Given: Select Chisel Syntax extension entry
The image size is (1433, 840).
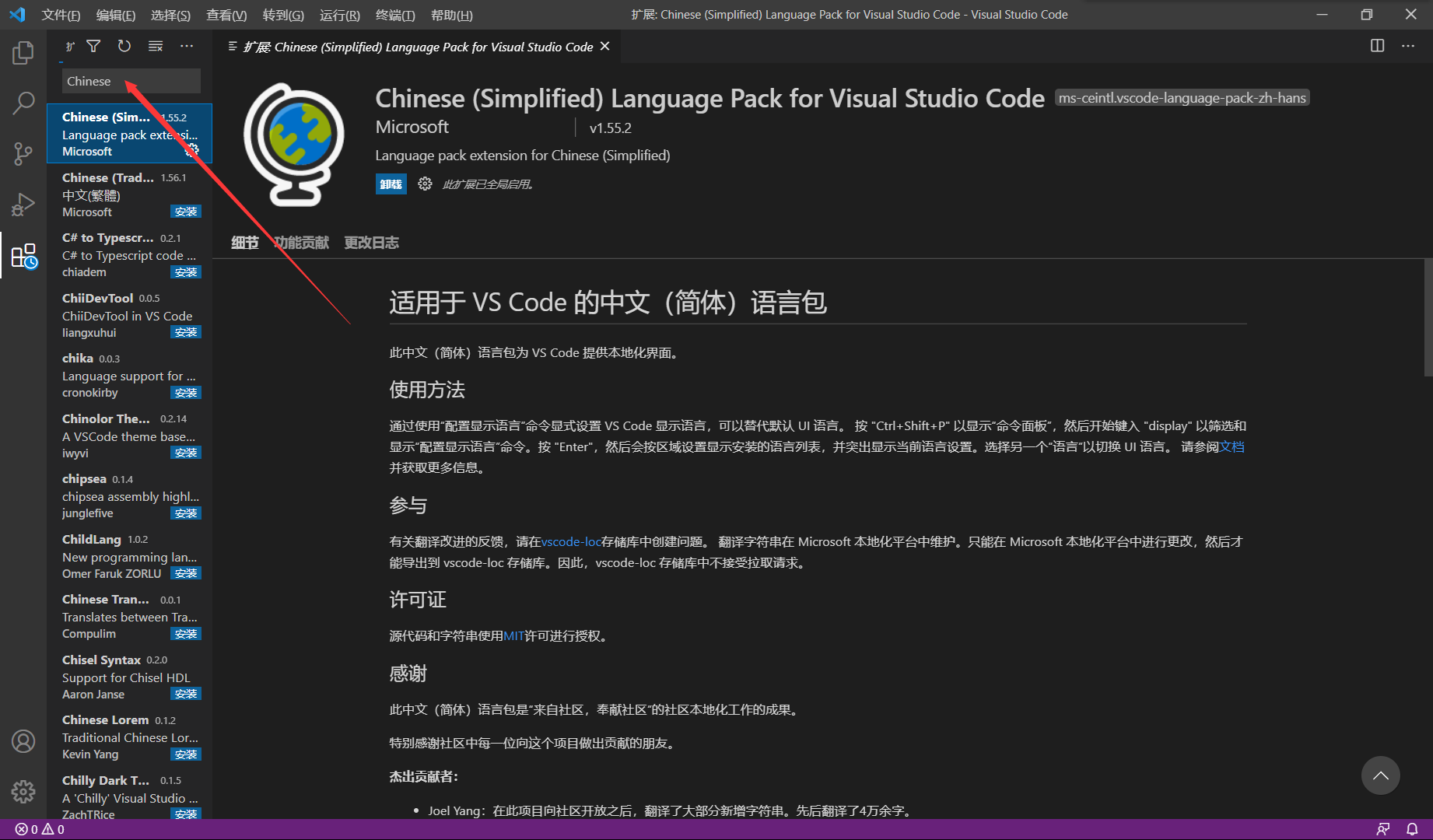Looking at the screenshot, I should click(x=129, y=677).
